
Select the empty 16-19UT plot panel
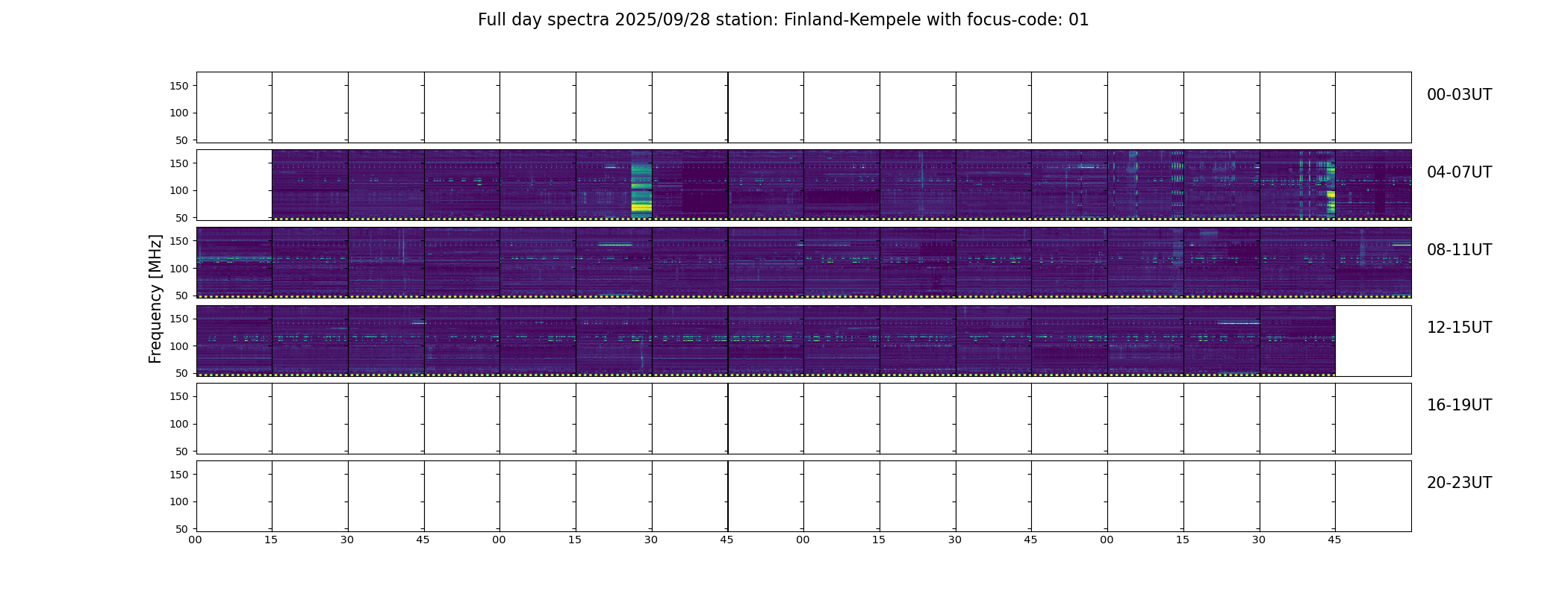point(803,419)
